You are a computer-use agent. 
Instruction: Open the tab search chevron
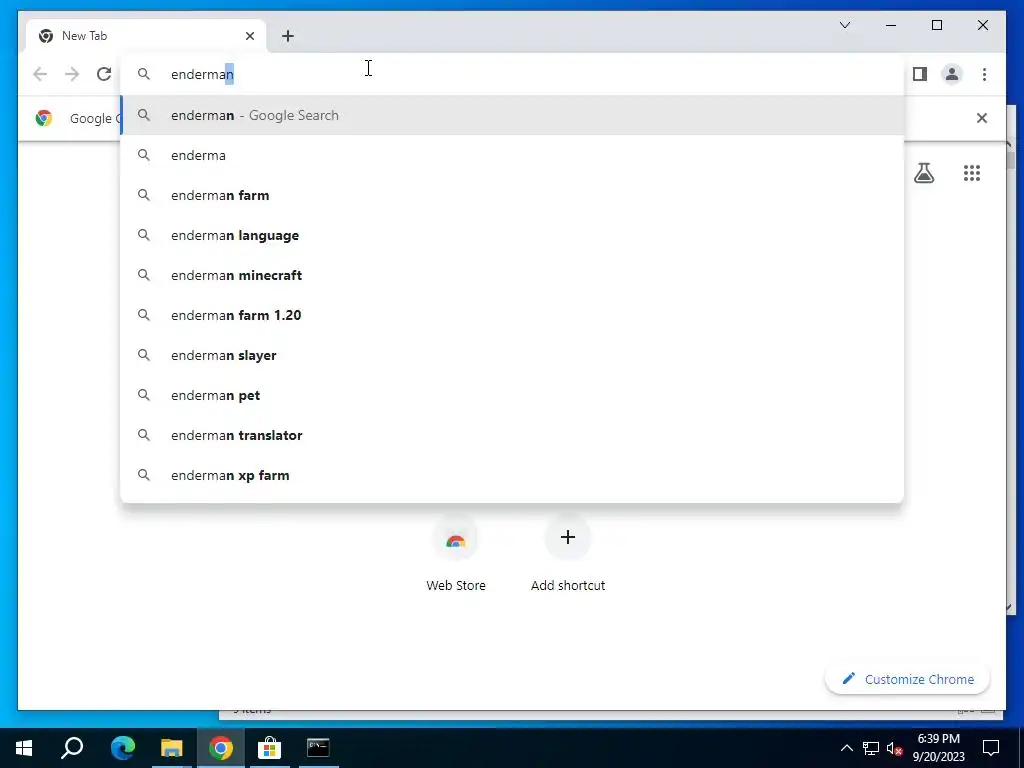click(845, 25)
